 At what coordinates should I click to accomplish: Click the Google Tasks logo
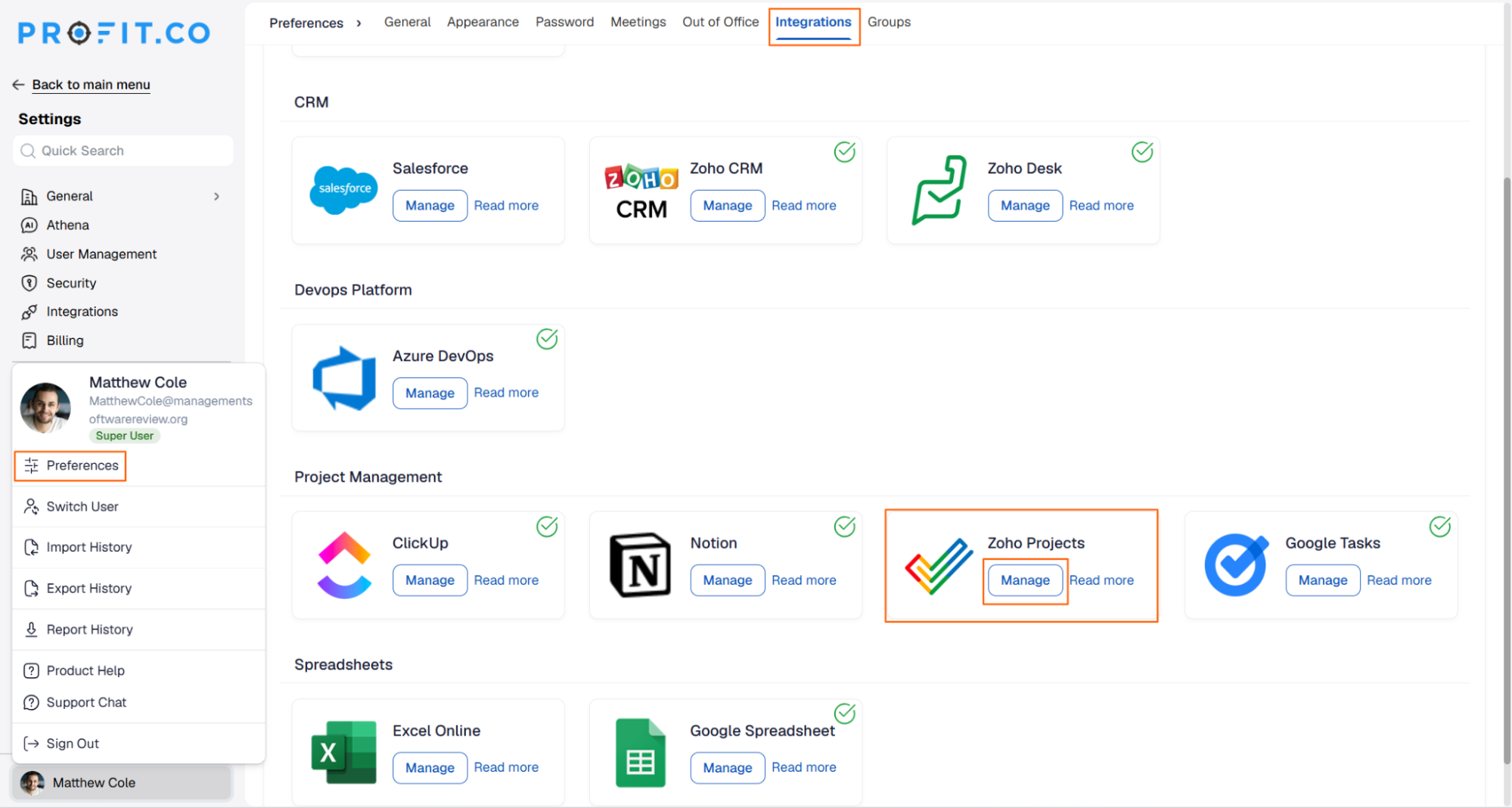1236,565
